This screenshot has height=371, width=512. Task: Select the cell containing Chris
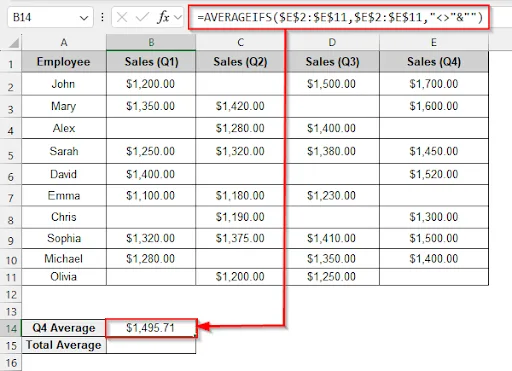point(64,217)
